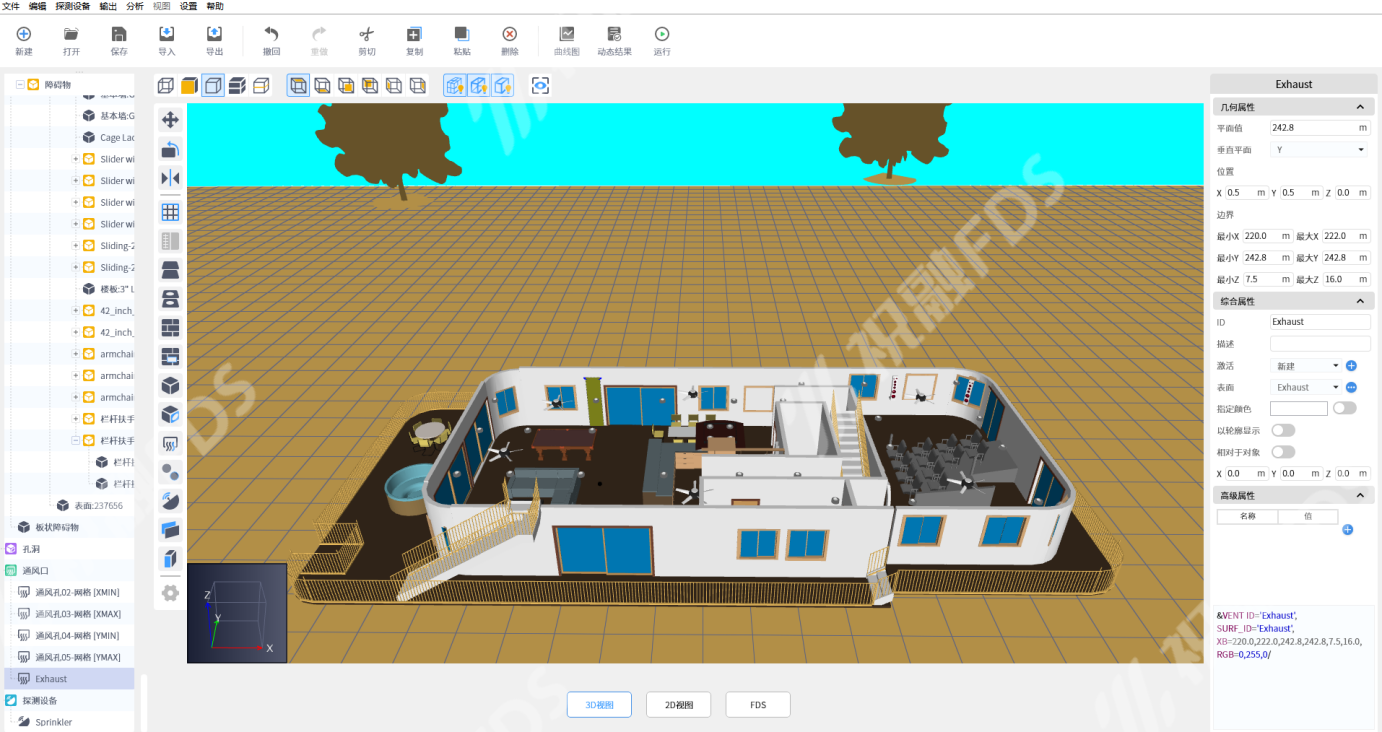Select the move tool in the viewport sidebar
The height and width of the screenshot is (732, 1382).
click(x=170, y=120)
